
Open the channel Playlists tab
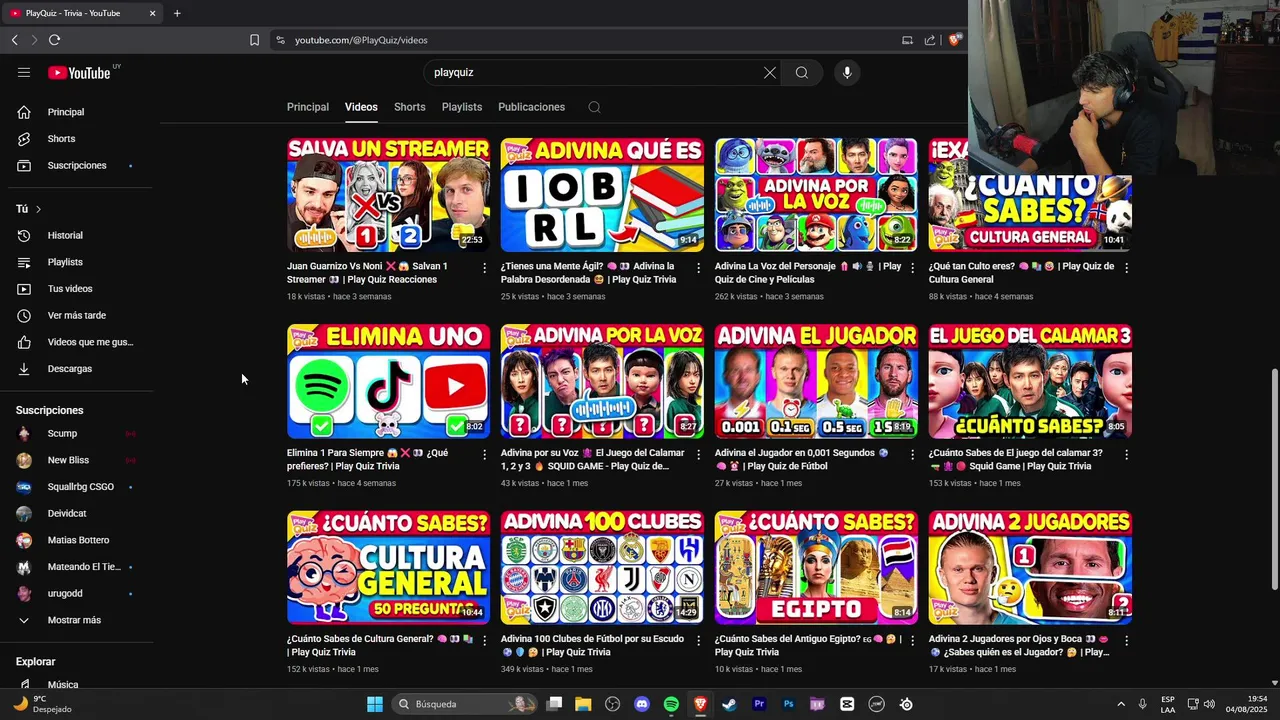tap(462, 107)
